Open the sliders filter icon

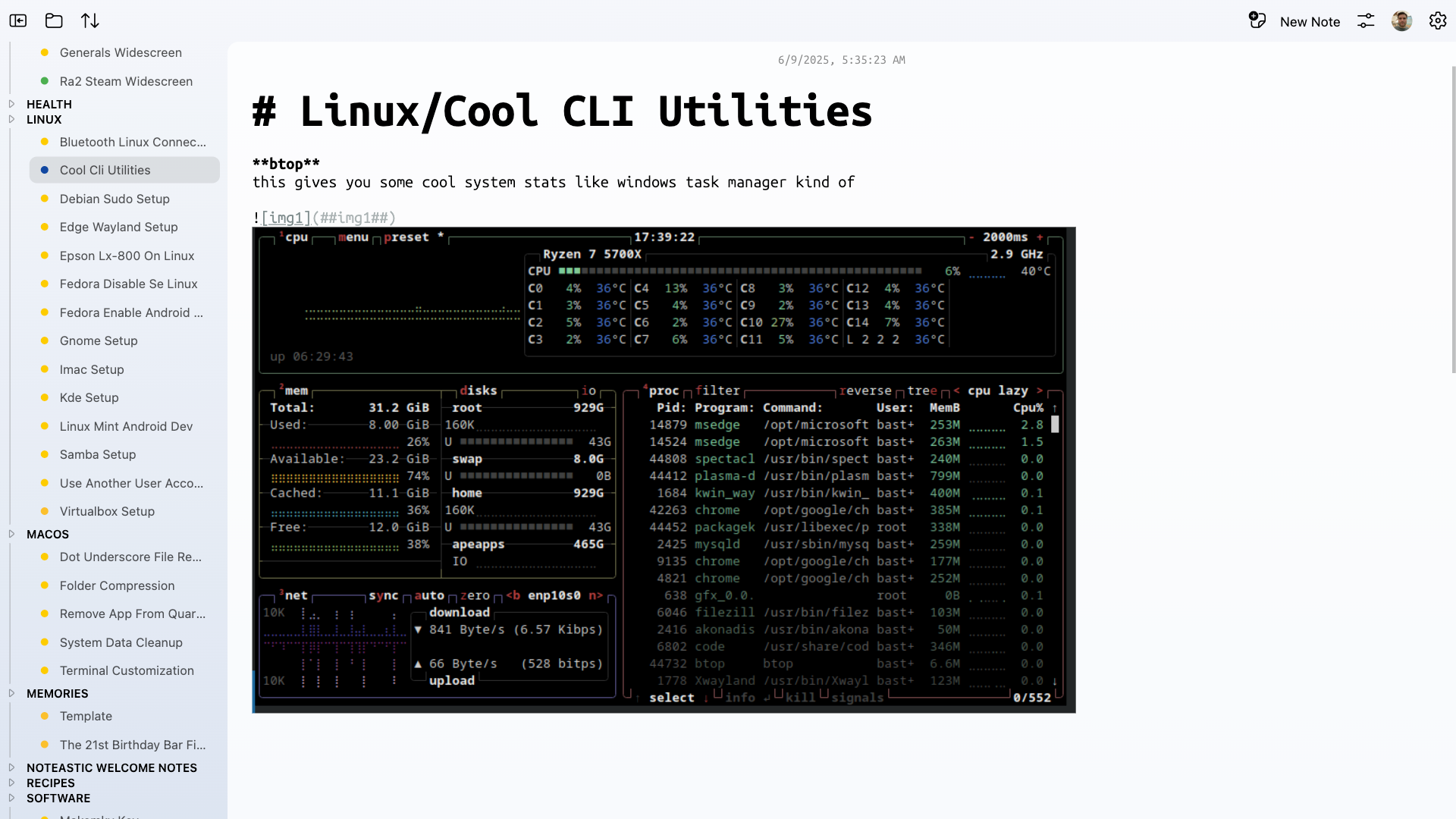click(1366, 21)
